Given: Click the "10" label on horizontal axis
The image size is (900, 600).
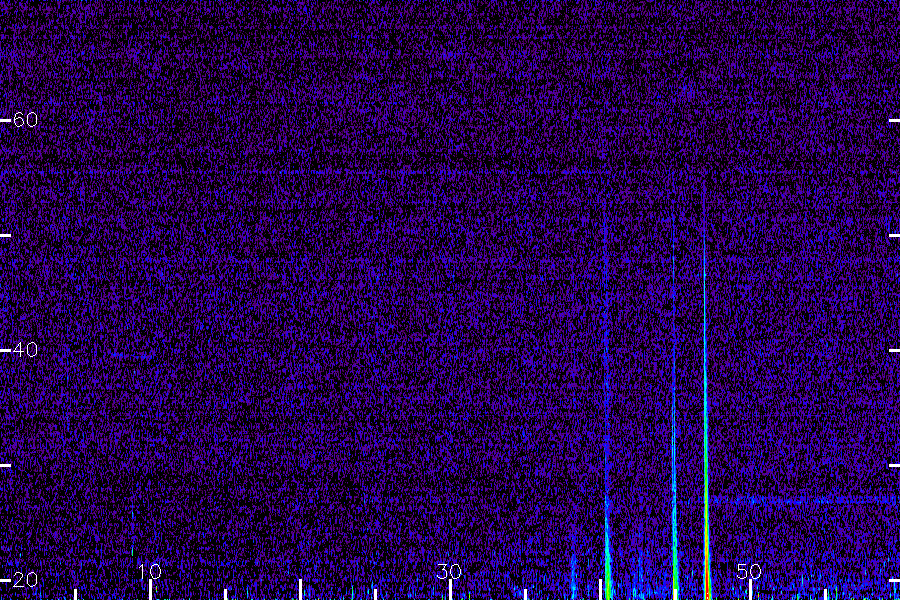Looking at the screenshot, I should [x=150, y=571].
